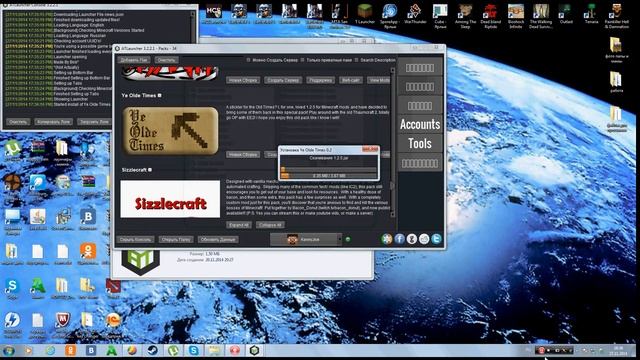Image resolution: width=640 pixels, height=360 pixels.
Task: Click Windows Start button
Action: [9, 351]
